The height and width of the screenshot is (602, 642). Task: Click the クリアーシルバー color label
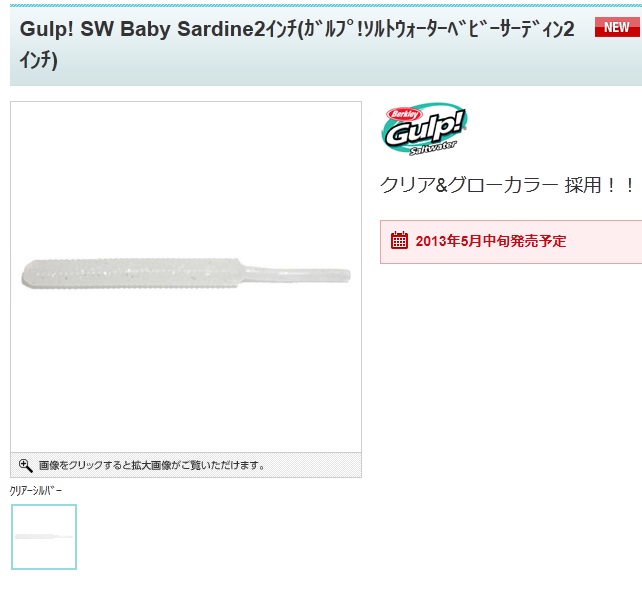pyautogui.click(x=36, y=491)
